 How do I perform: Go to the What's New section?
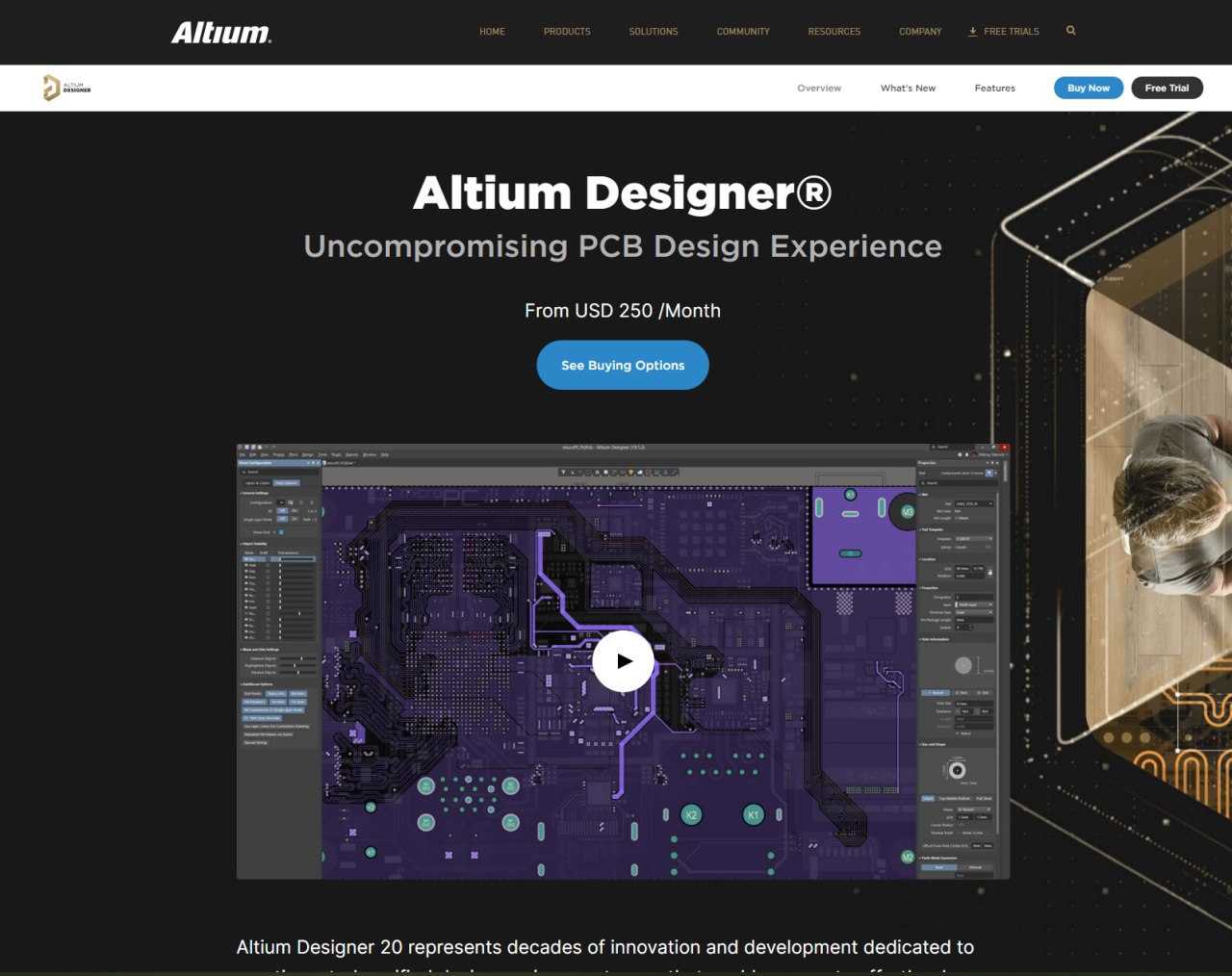click(908, 88)
